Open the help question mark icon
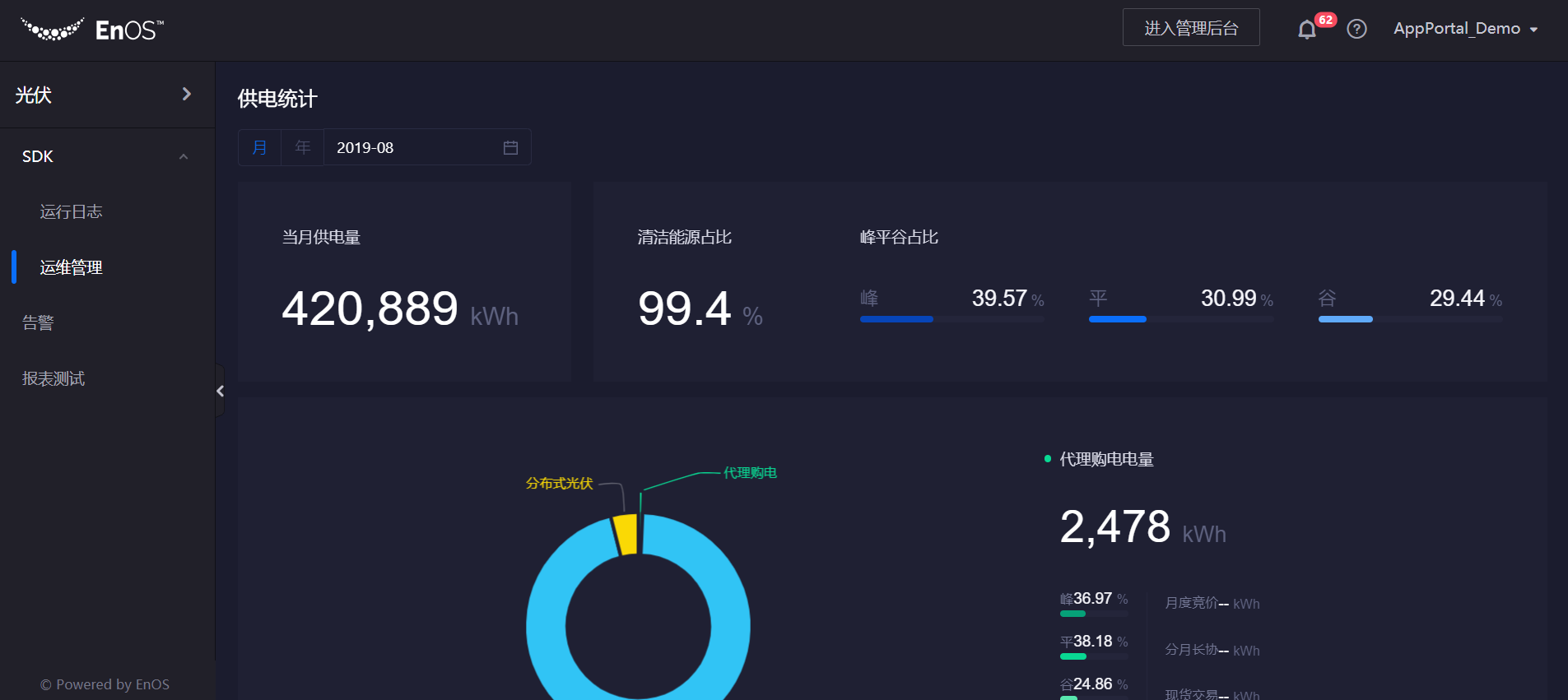 point(1356,30)
